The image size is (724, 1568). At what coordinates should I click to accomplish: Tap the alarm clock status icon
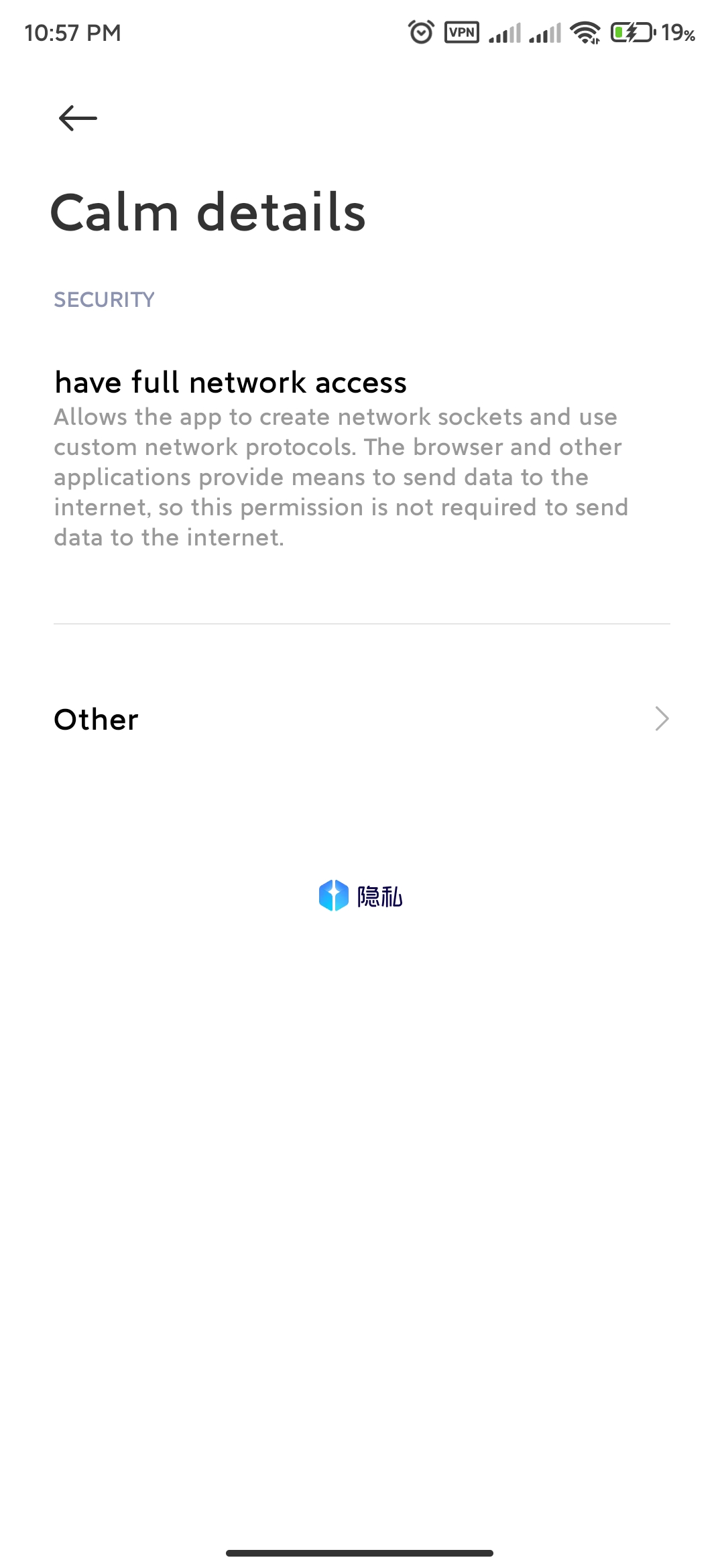point(421,31)
